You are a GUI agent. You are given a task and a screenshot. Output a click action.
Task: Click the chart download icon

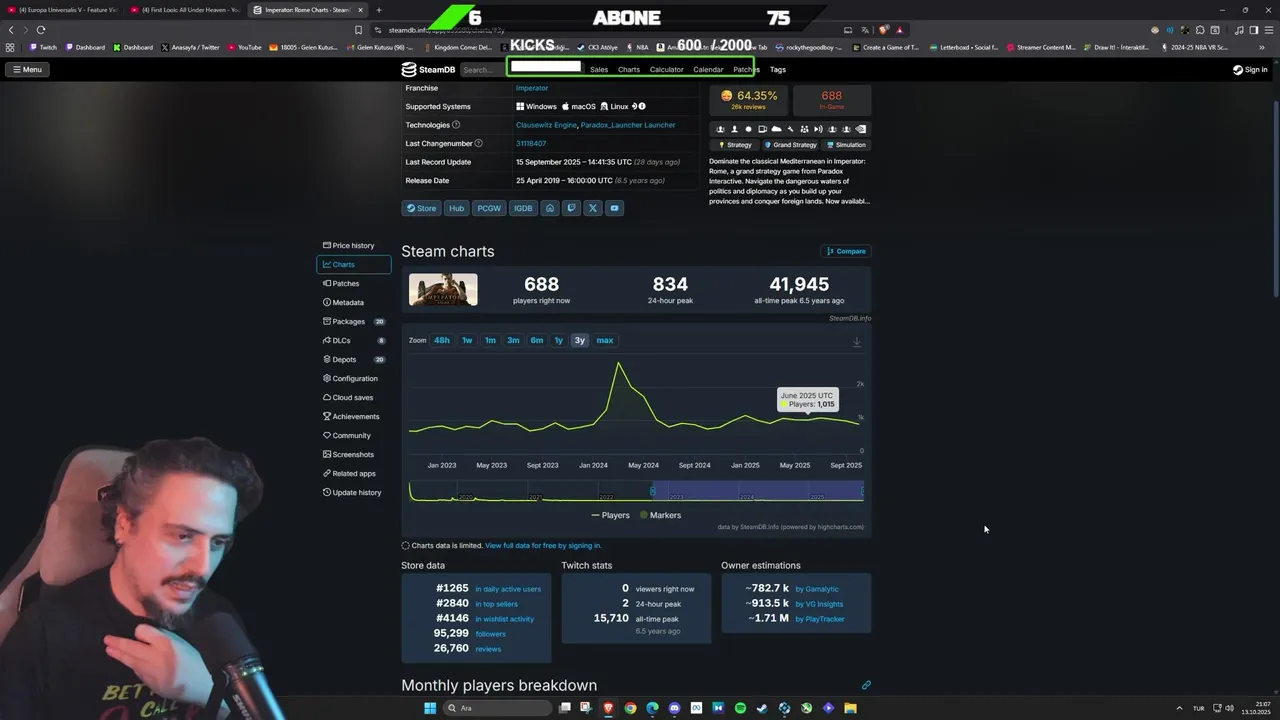pos(856,342)
